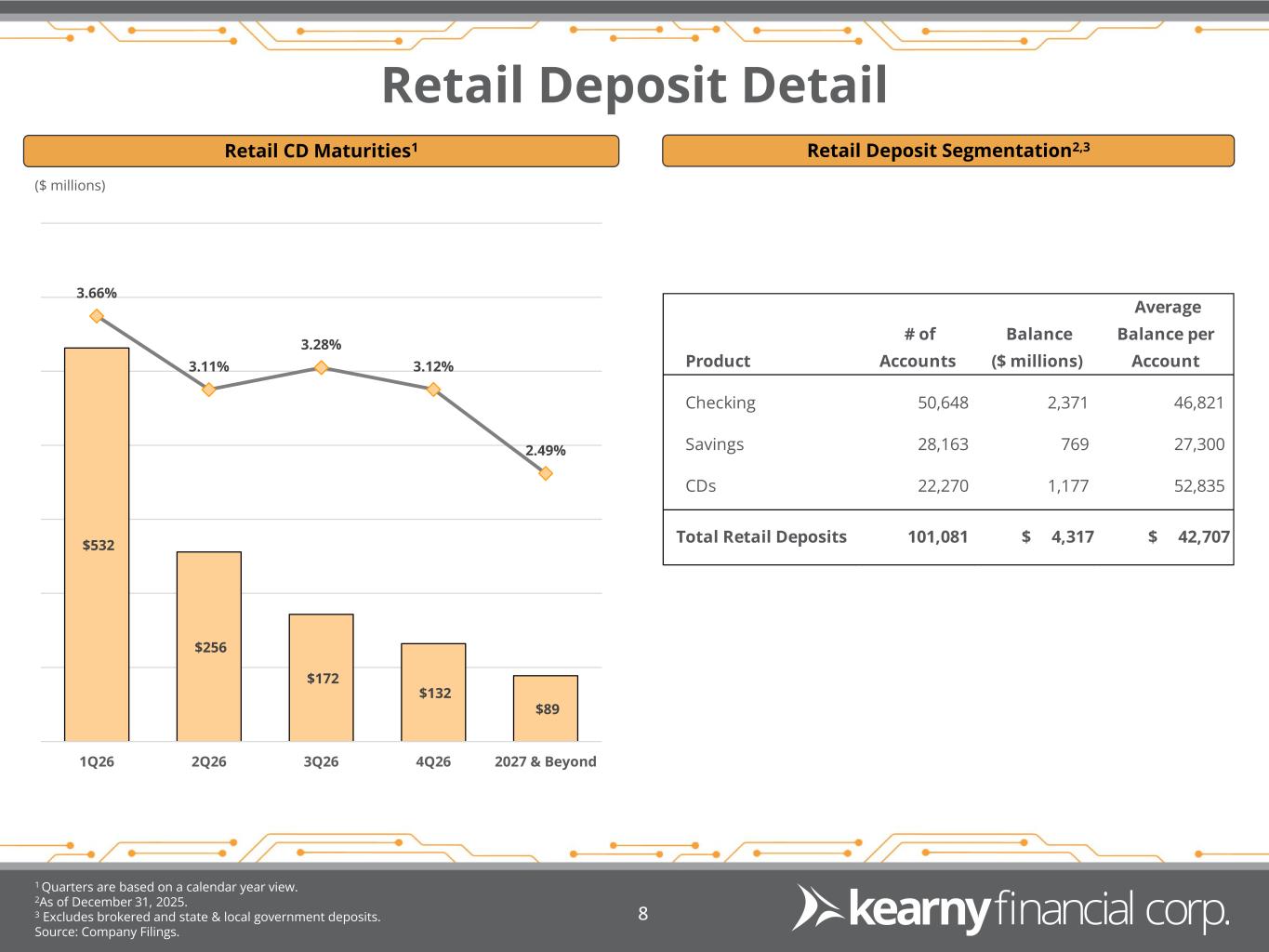Click the CDs row label

700,485
